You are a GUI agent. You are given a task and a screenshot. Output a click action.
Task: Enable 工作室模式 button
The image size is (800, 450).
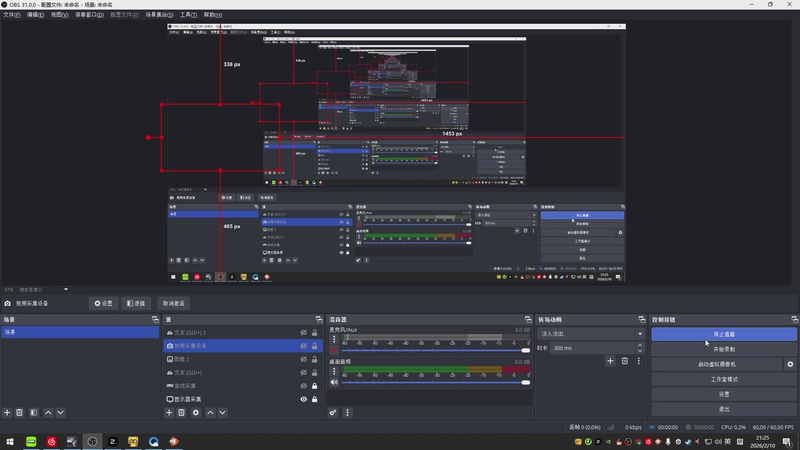[x=724, y=379]
